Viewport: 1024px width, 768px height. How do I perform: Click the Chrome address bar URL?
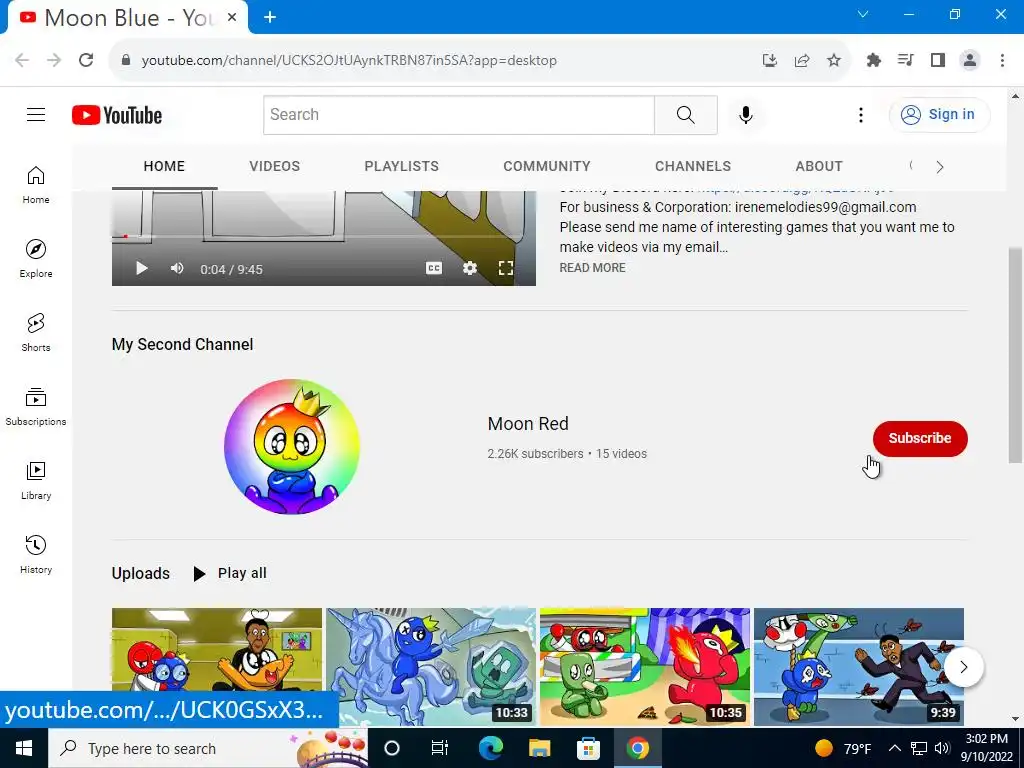(x=349, y=60)
